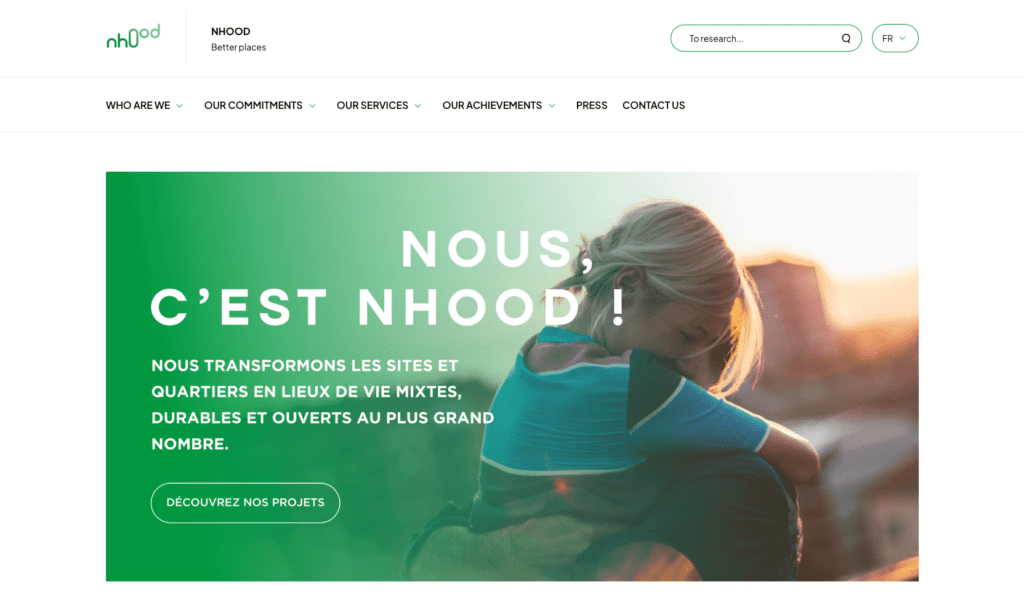This screenshot has width=1024, height=603.
Task: Click the NHOOD site title text
Action: point(231,31)
